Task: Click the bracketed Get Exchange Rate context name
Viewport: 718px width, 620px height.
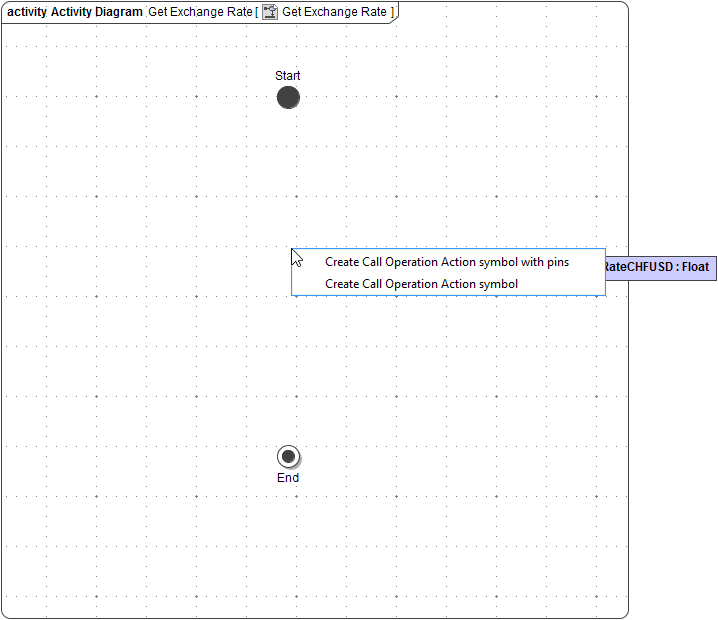Action: (x=334, y=12)
